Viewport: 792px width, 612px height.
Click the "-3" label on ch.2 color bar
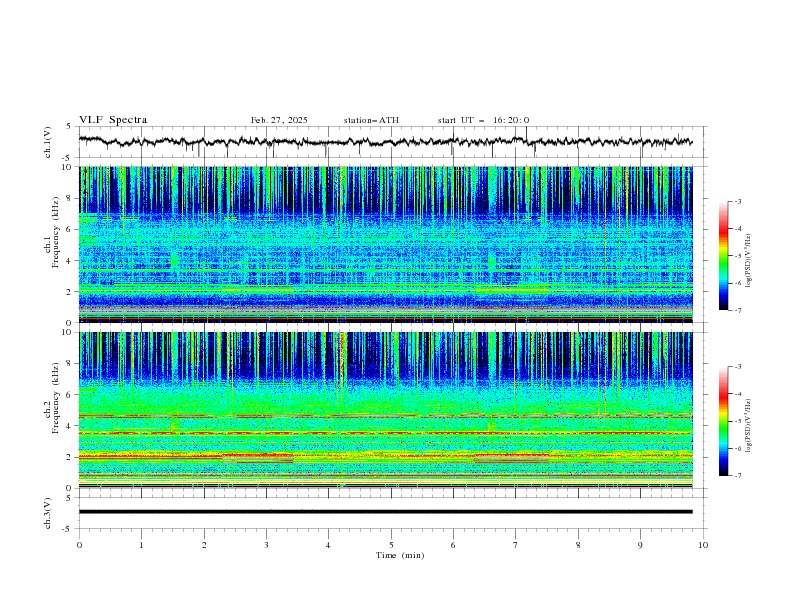(738, 367)
